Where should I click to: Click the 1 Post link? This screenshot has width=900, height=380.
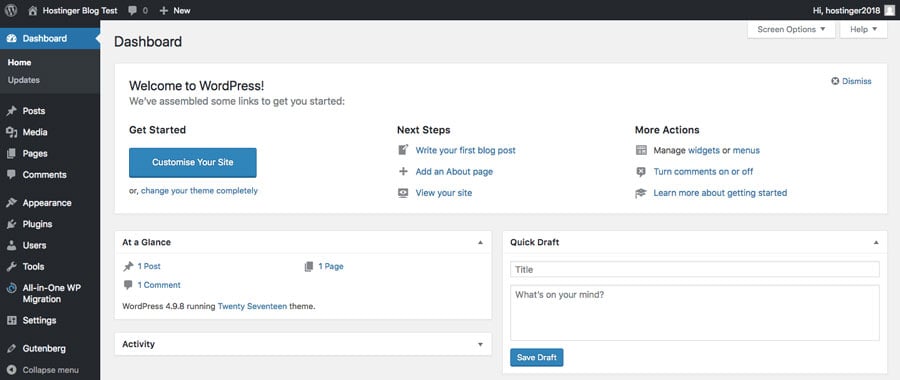149,266
